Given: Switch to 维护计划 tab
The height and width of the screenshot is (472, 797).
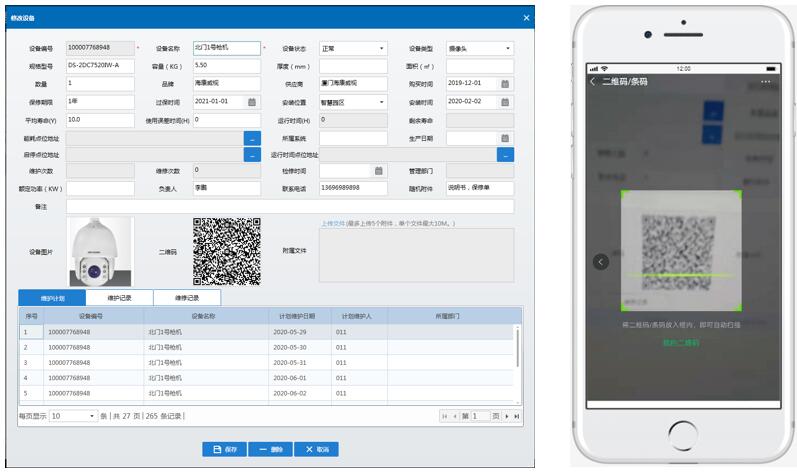Looking at the screenshot, I should pyautogui.click(x=52, y=298).
